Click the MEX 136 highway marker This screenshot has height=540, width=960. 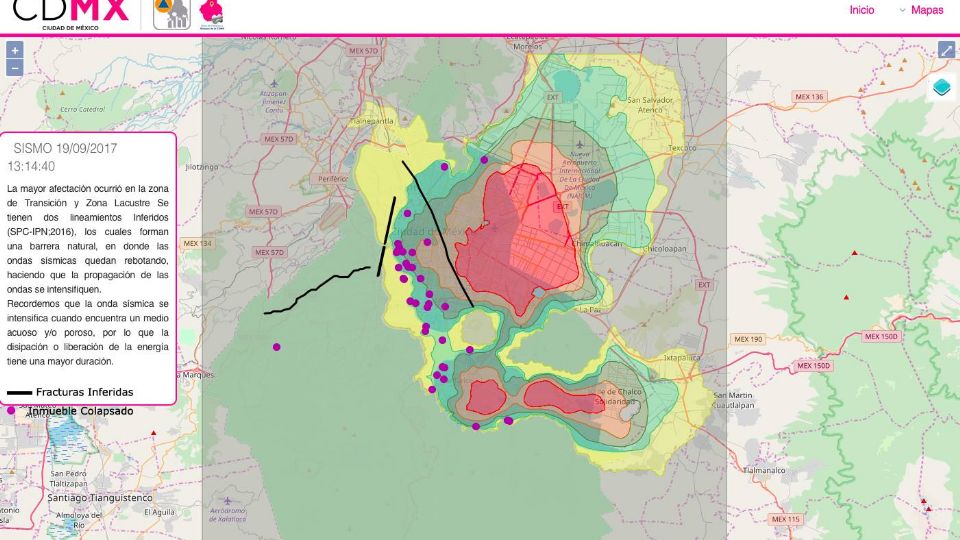click(x=808, y=97)
